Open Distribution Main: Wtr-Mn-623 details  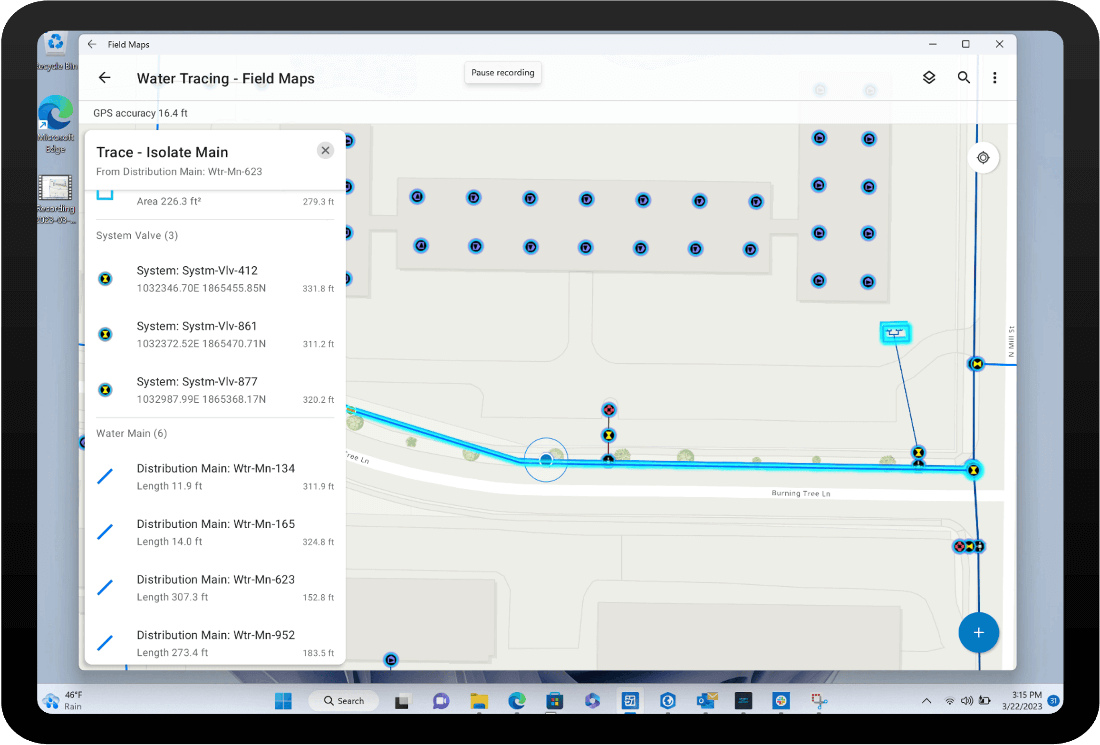215,588
